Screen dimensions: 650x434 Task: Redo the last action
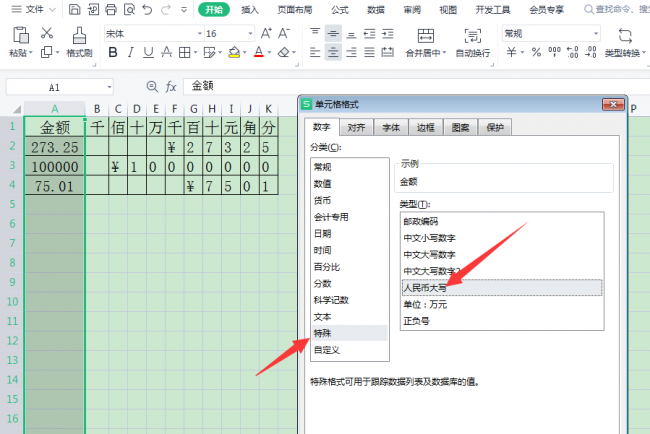[166, 9]
